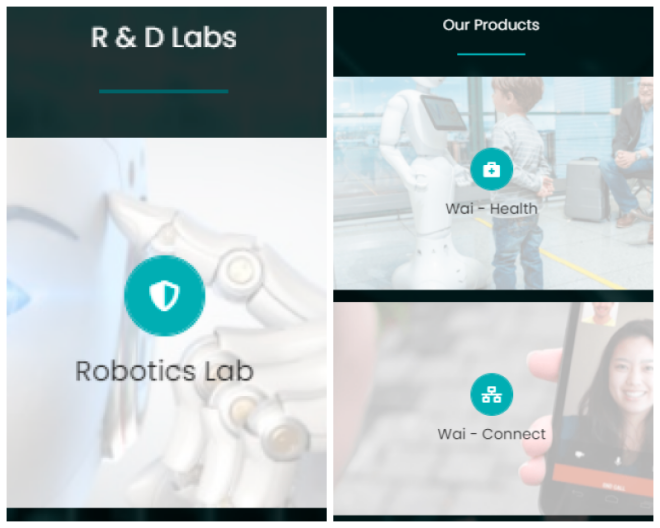Click the R & D Labs heading
660x528 pixels.
click(164, 37)
